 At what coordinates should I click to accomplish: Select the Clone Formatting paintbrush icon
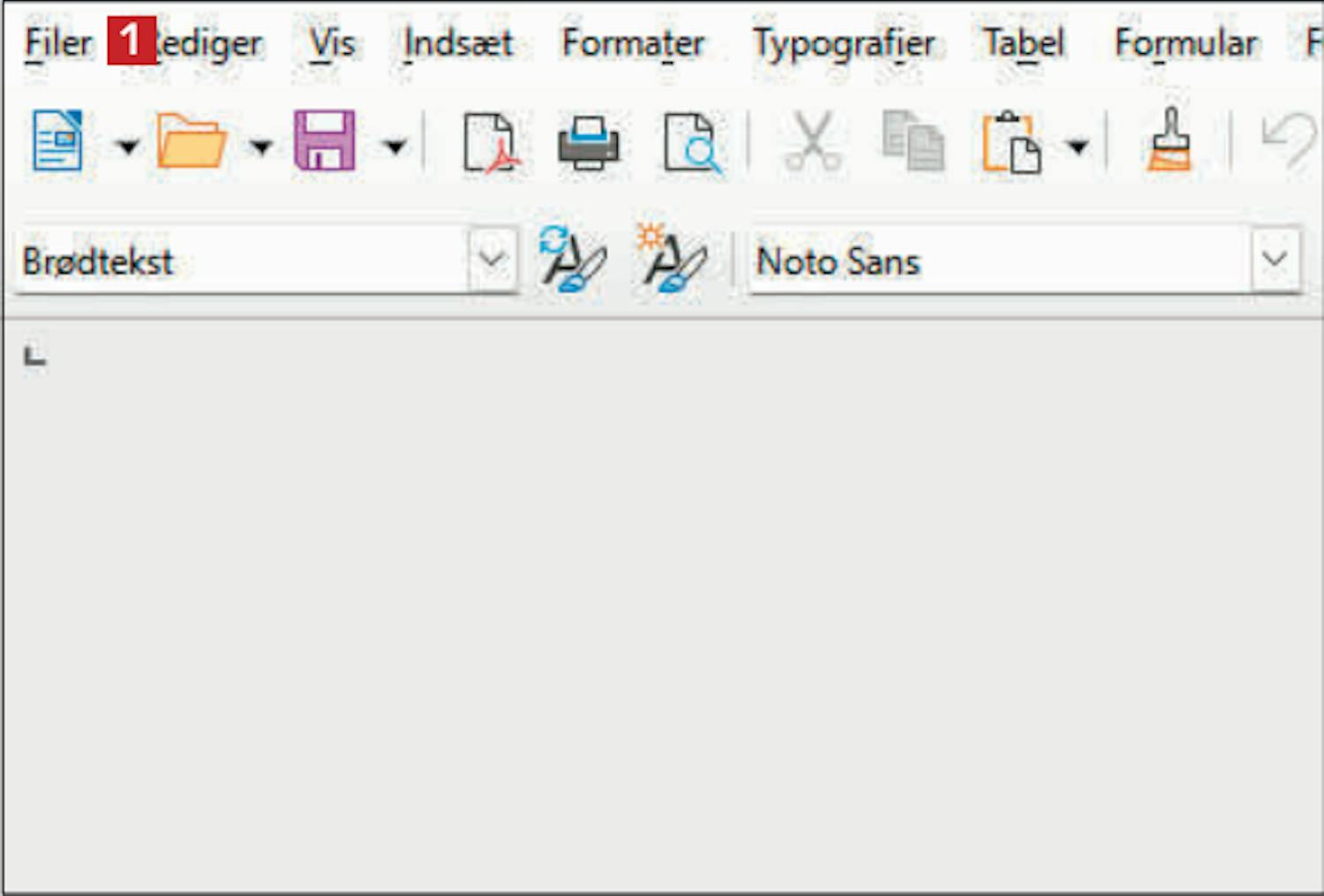pyautogui.click(x=1170, y=139)
